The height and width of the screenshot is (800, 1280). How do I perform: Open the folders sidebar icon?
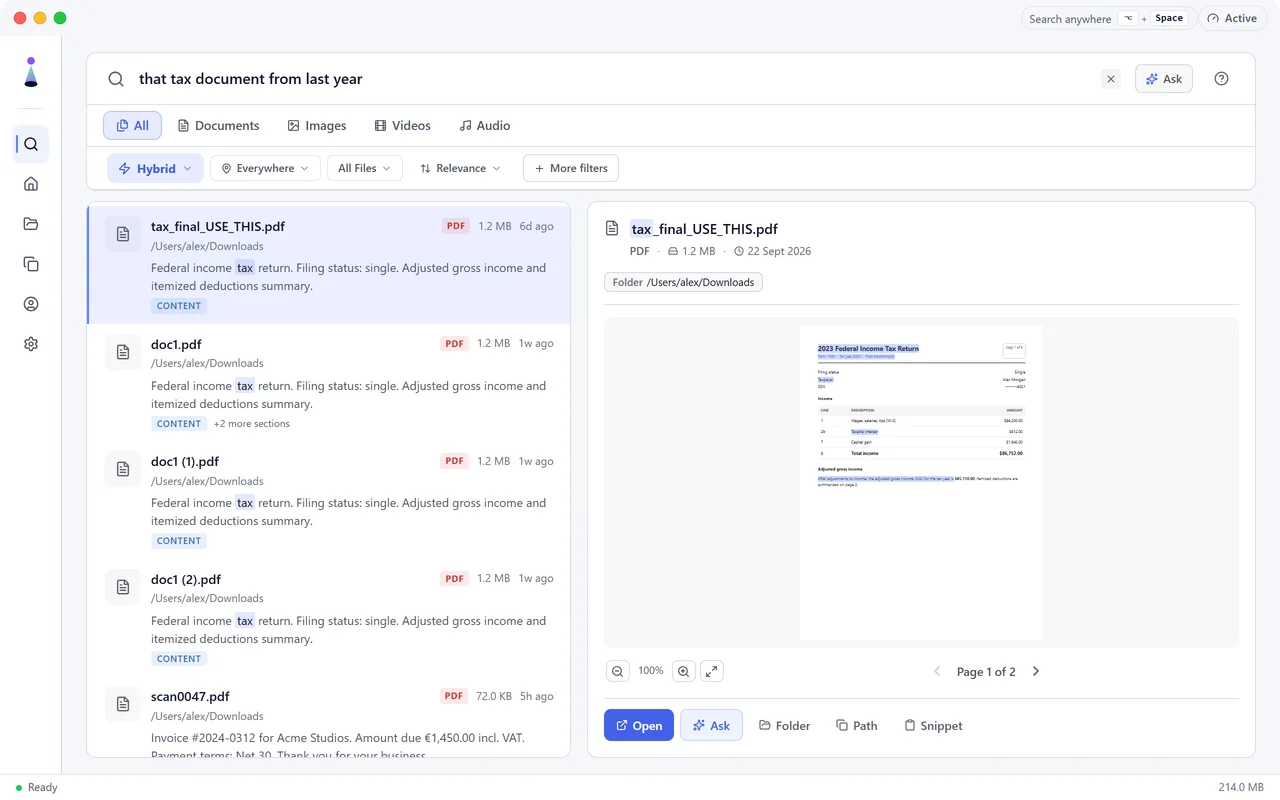(x=31, y=224)
